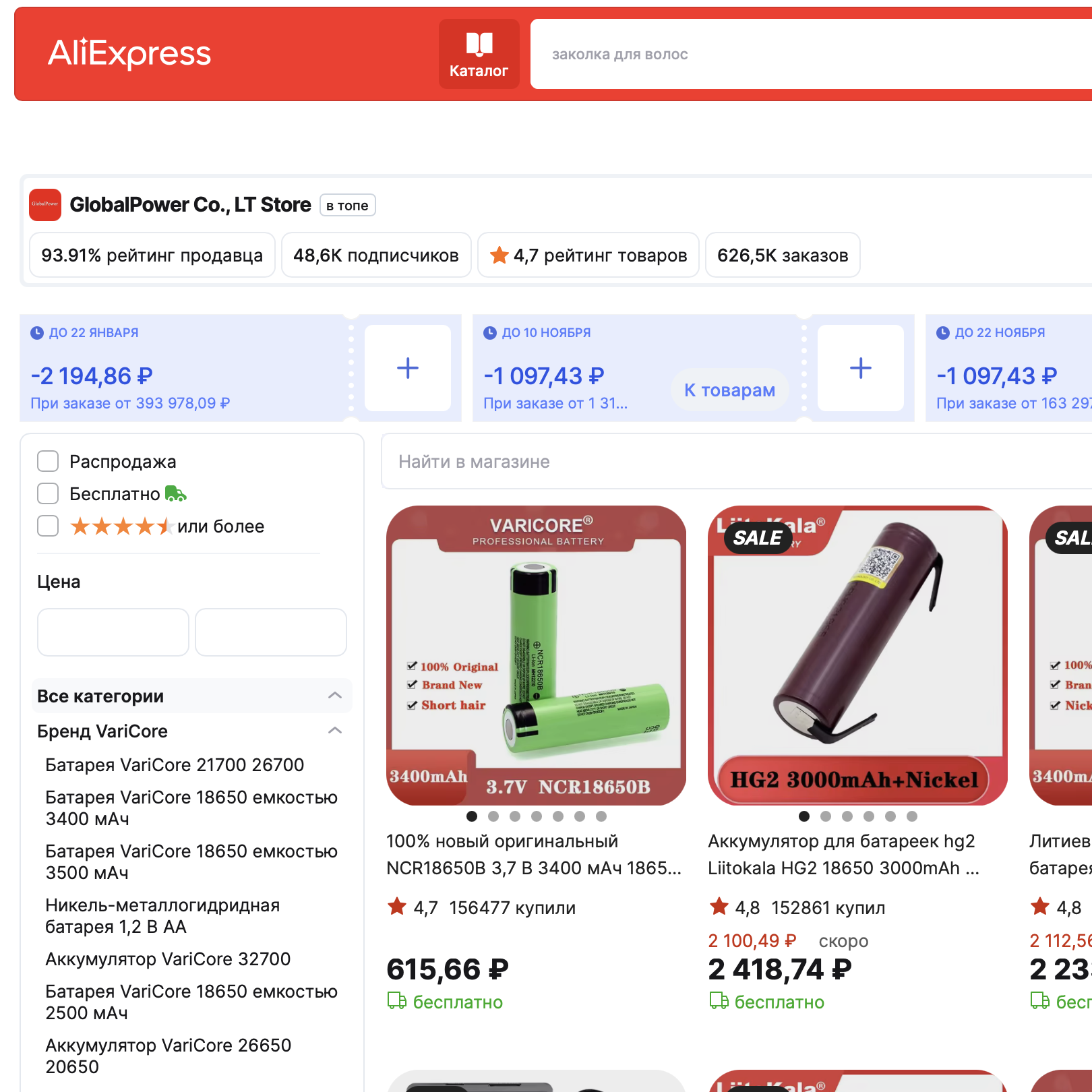
Task: Click the 615,66 ₽ price
Action: pyautogui.click(x=448, y=970)
